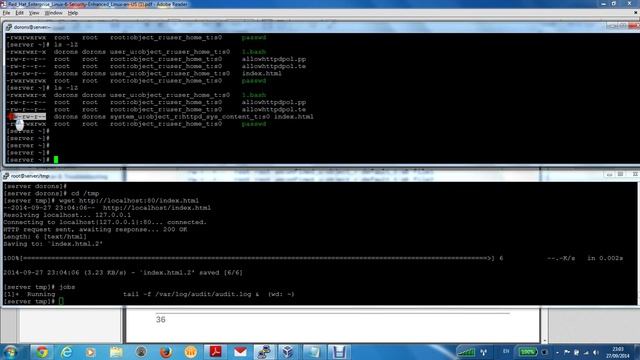Click 'wget http://localhost:80/index.html' command text

[129, 201]
